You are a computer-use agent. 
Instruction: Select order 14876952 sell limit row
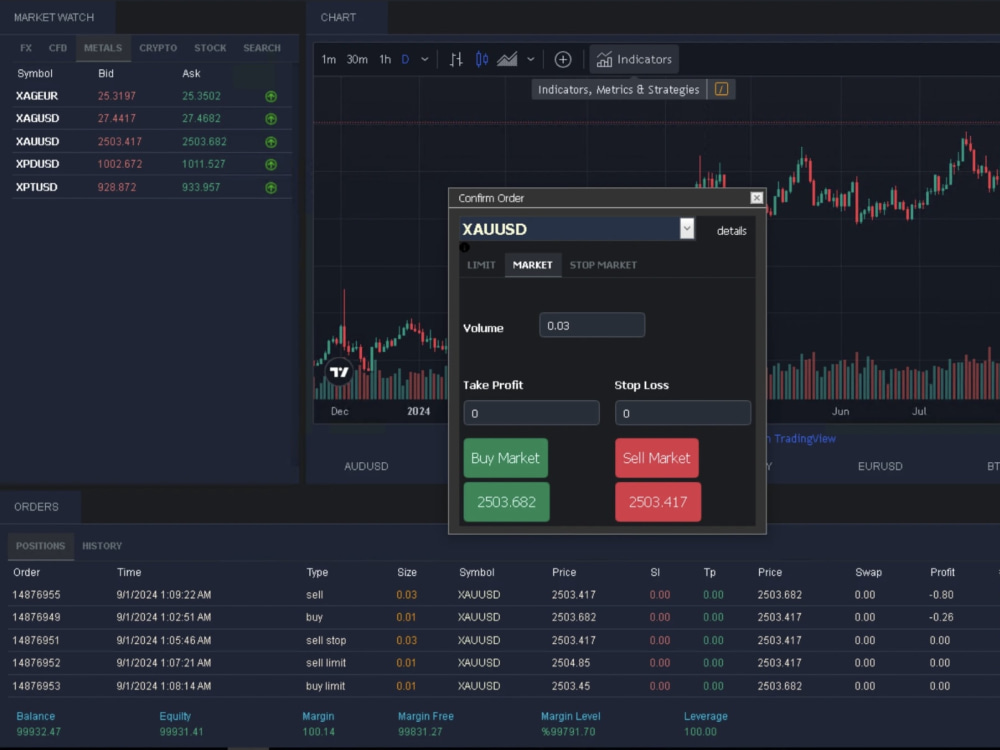pos(500,663)
